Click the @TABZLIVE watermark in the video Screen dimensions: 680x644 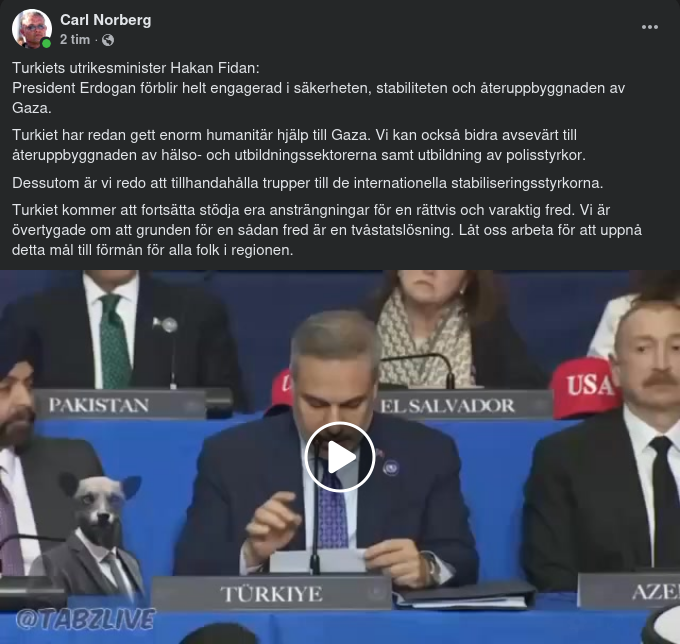coord(85,619)
